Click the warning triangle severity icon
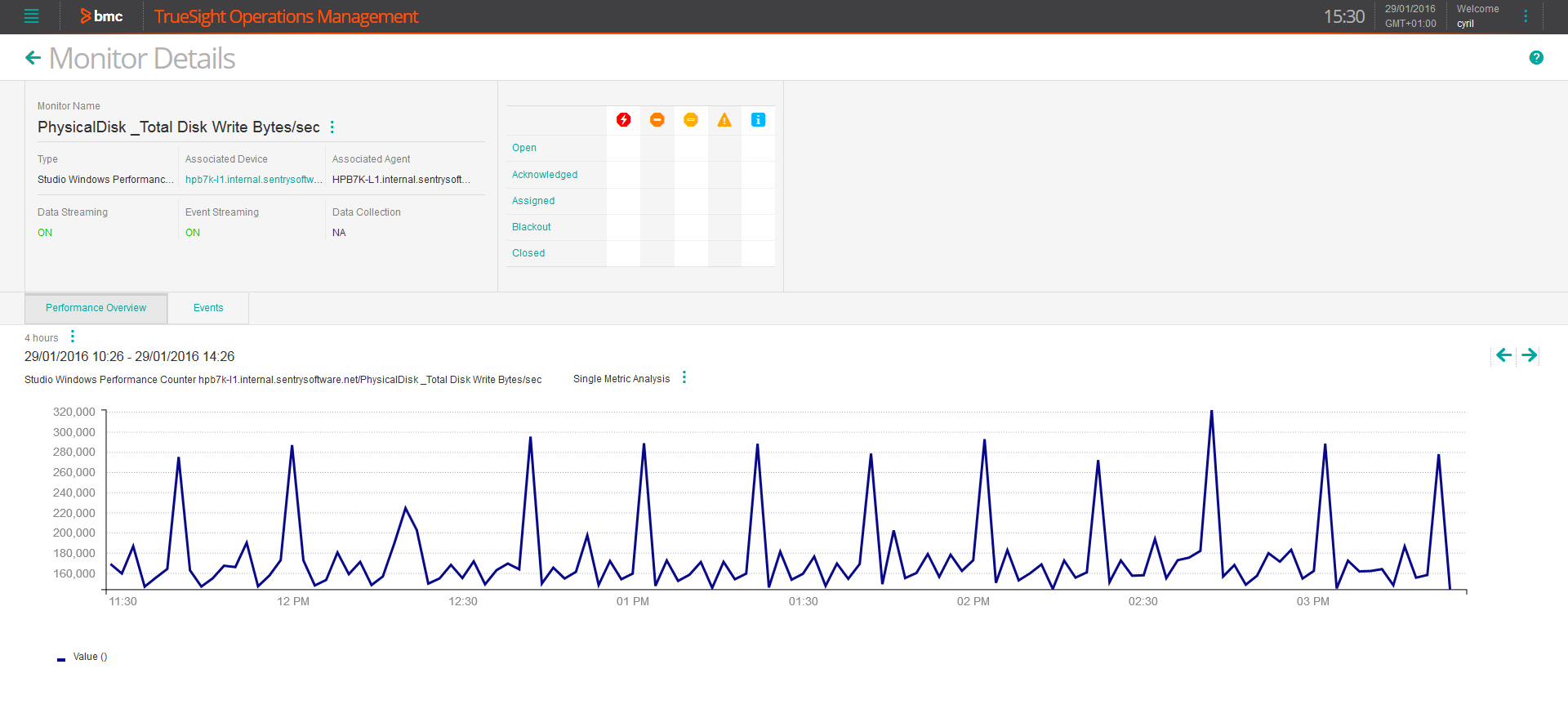1568x709 pixels. 724,120
